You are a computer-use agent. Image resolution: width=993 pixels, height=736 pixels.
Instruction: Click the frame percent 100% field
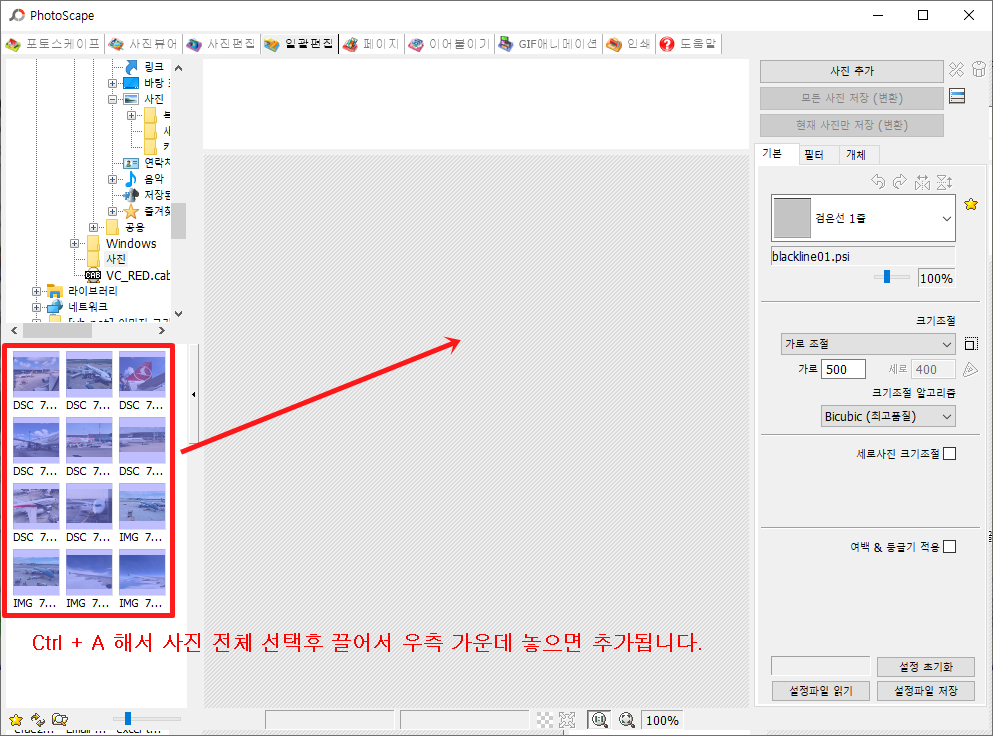coord(936,278)
